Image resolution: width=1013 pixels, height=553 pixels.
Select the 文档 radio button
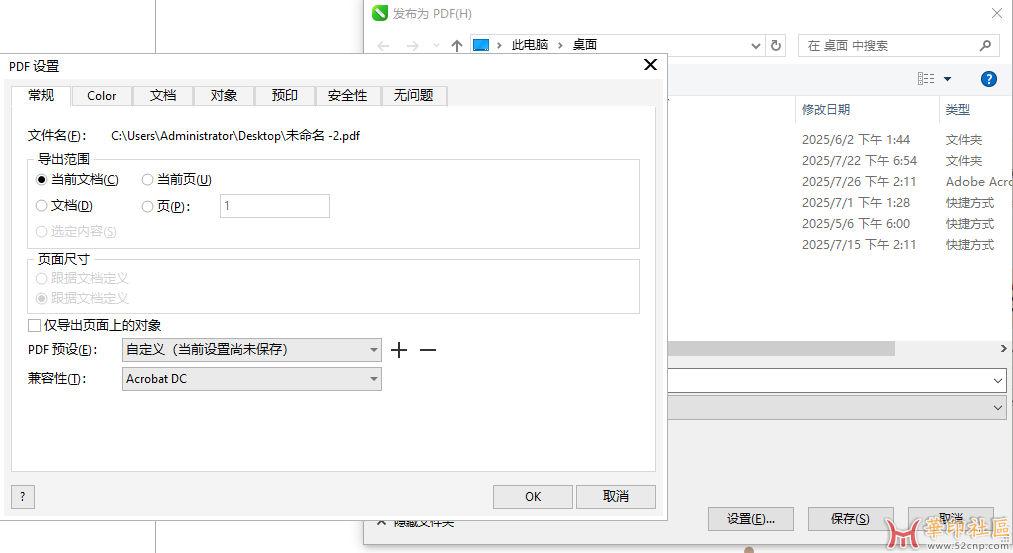coord(42,206)
